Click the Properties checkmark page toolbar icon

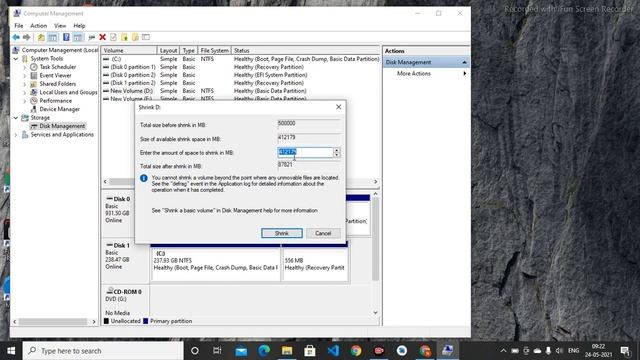point(113,38)
